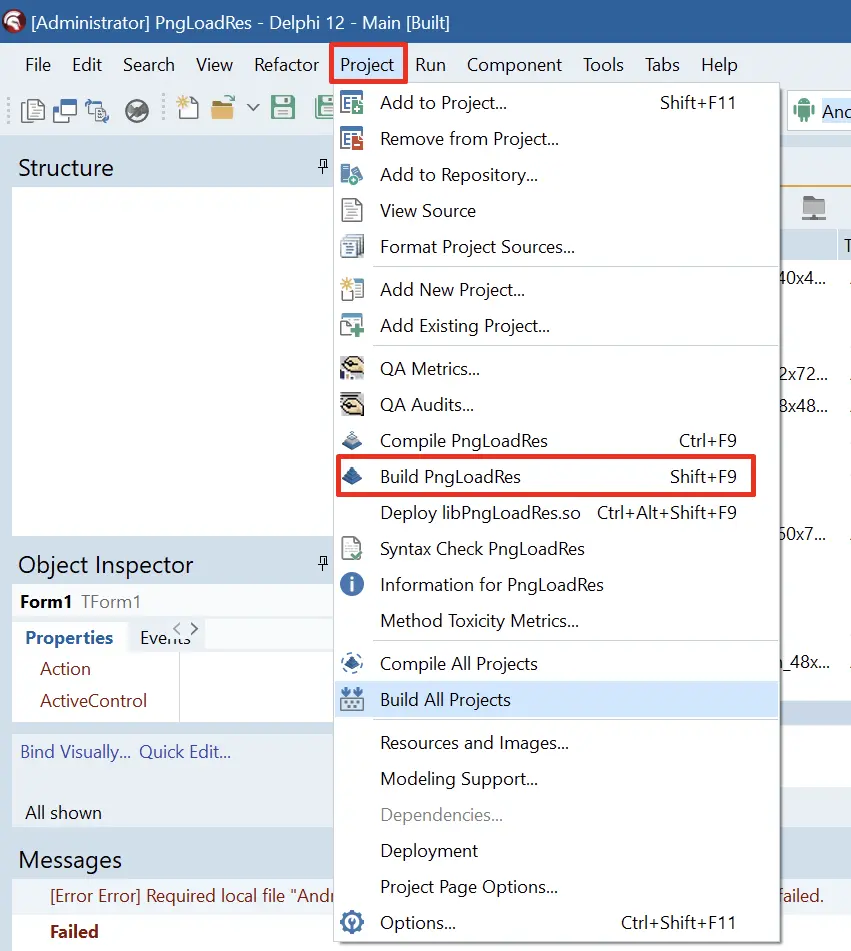
Task: Click the Remove from Project icon
Action: coord(352,139)
